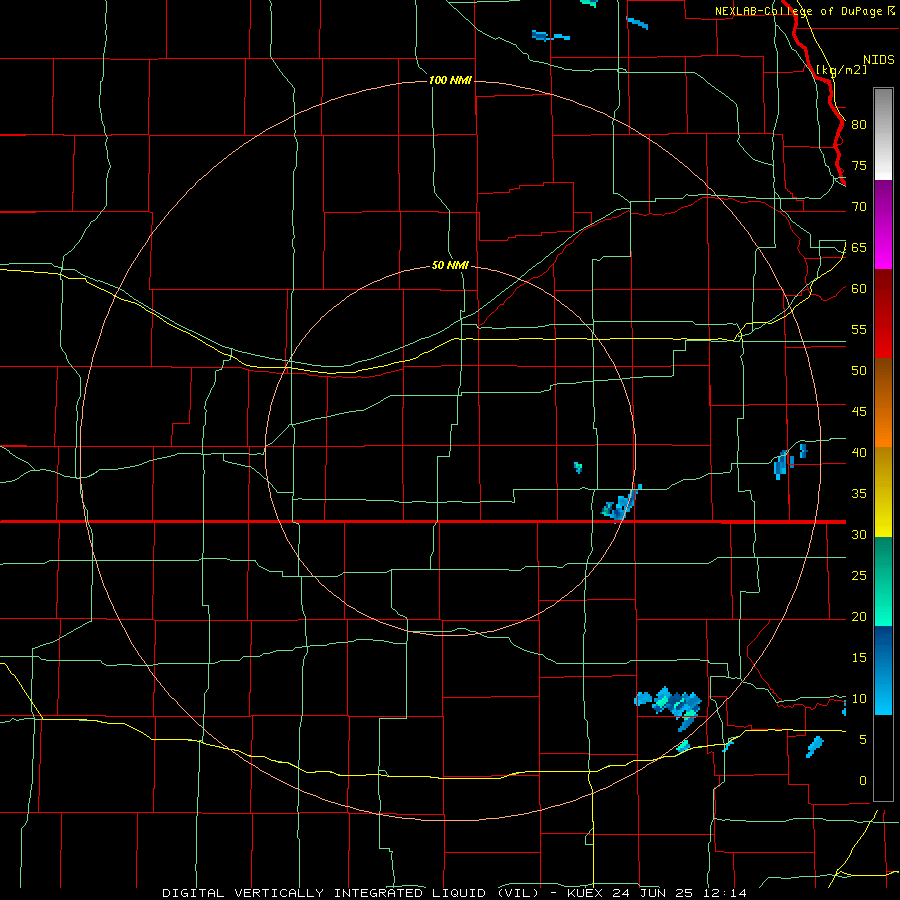Select the orange-brown segment of color bar
900x900 pixels.
[x=883, y=402]
